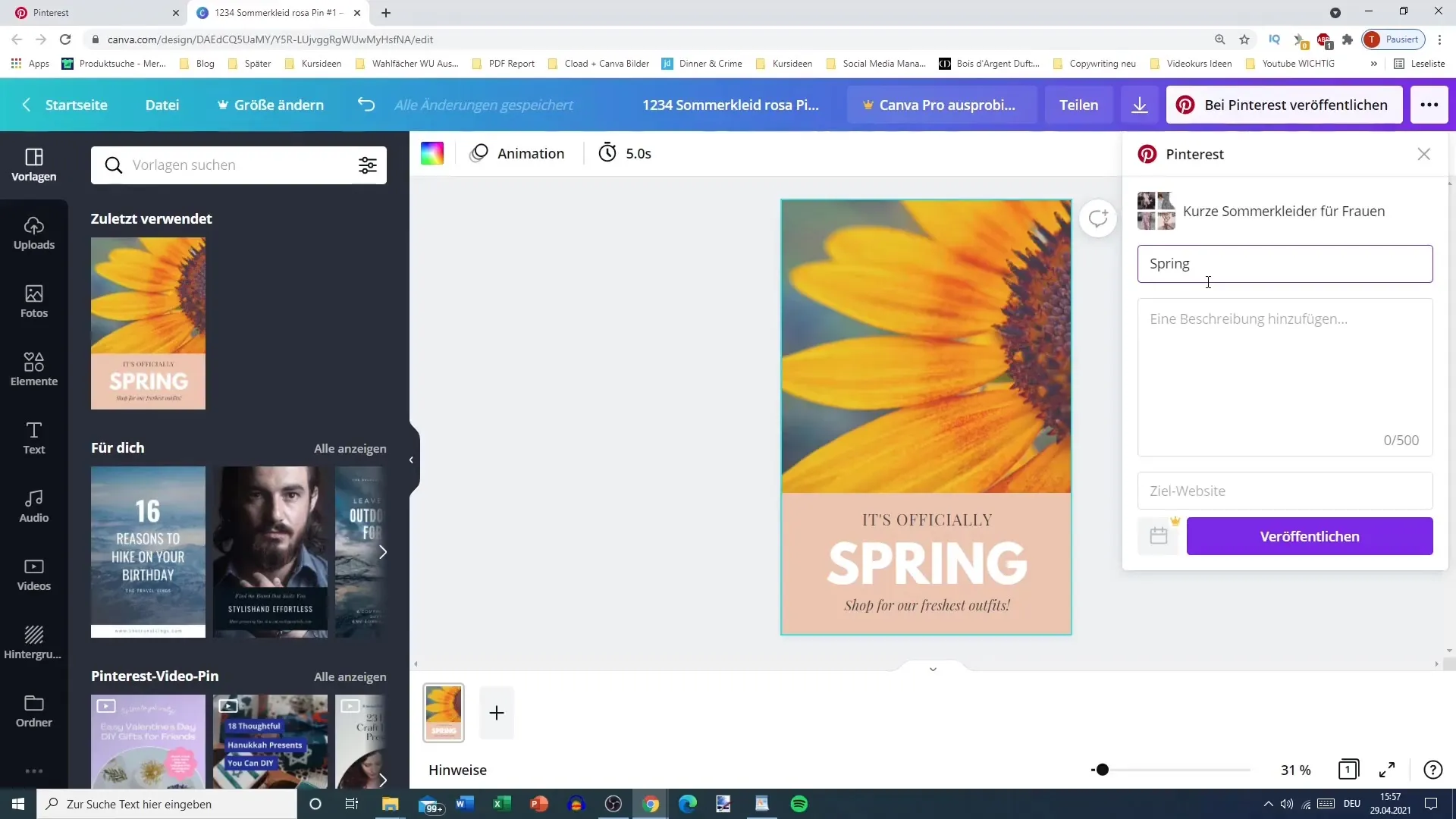
Task: Expand more Pinterest-Video-Pin templates arrow
Action: [x=383, y=780]
